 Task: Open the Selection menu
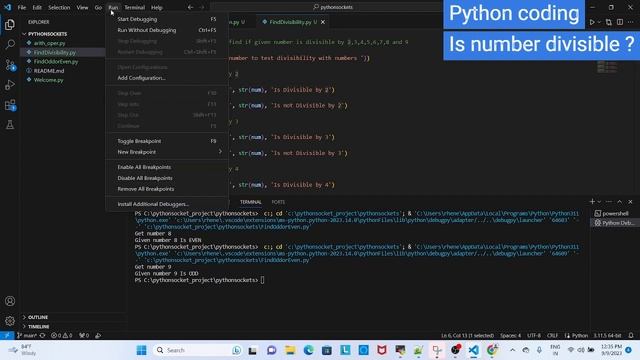click(59, 7)
